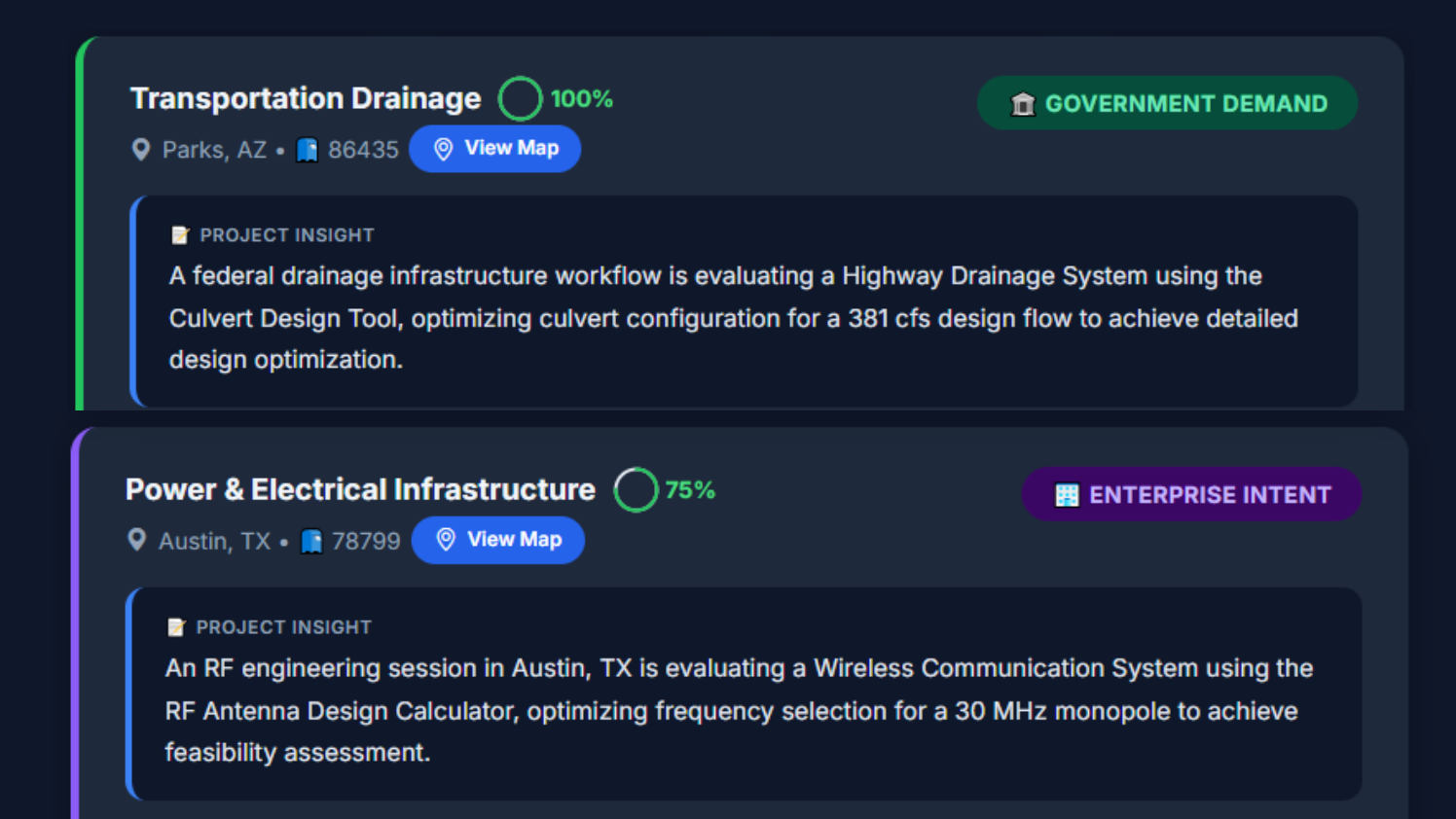Open View Map for Parks, AZ
Image resolution: width=1456 pixels, height=819 pixels.
coord(494,149)
